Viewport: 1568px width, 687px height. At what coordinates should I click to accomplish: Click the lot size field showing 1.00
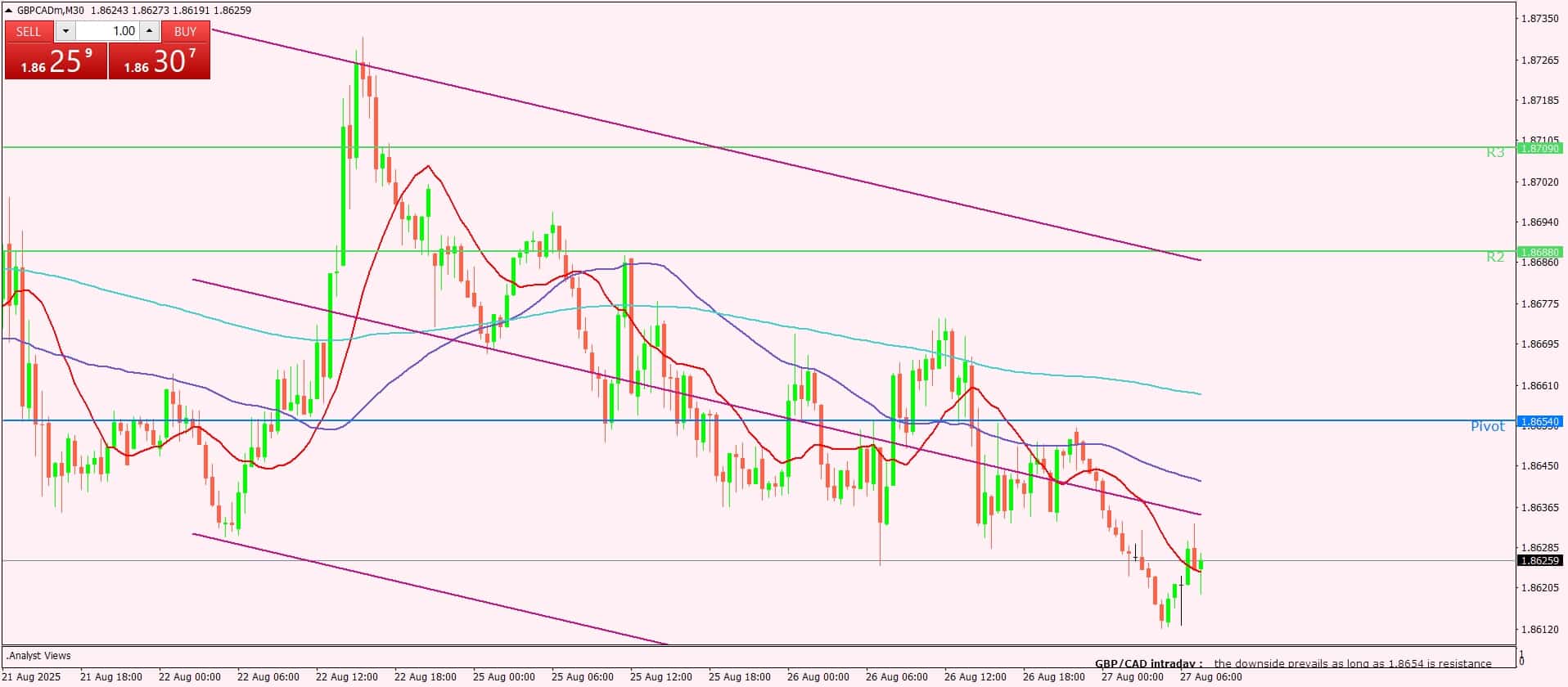pyautogui.click(x=108, y=31)
